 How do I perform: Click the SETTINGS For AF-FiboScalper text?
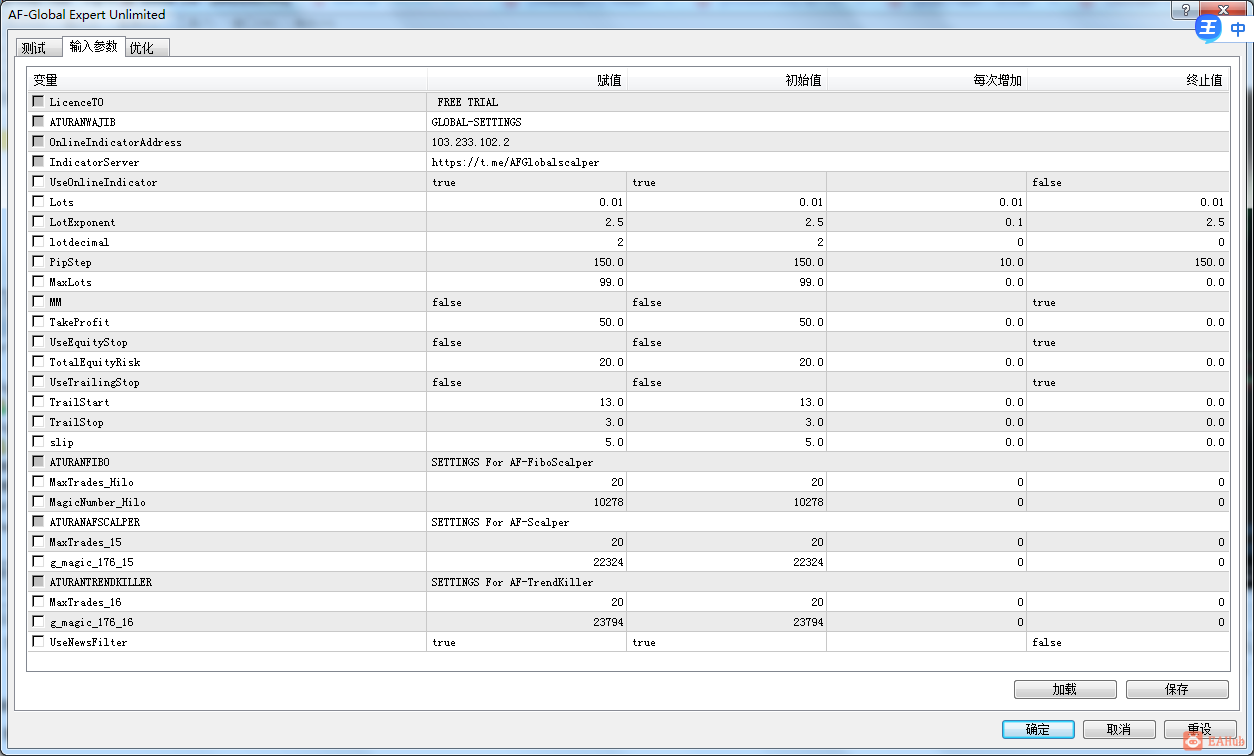(x=512, y=462)
